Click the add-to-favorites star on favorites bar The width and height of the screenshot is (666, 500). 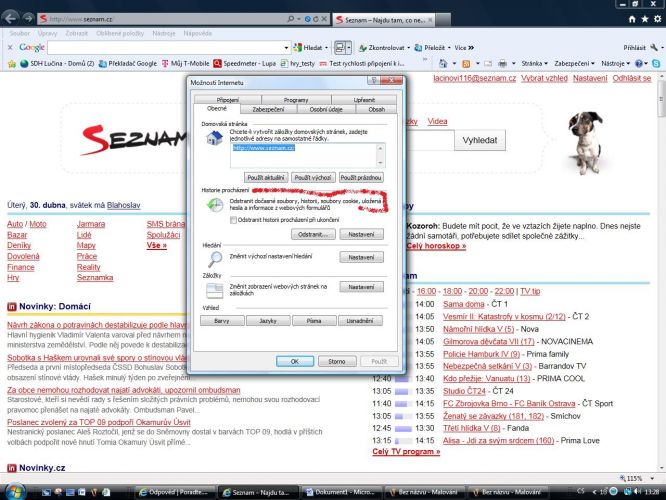click(12, 64)
